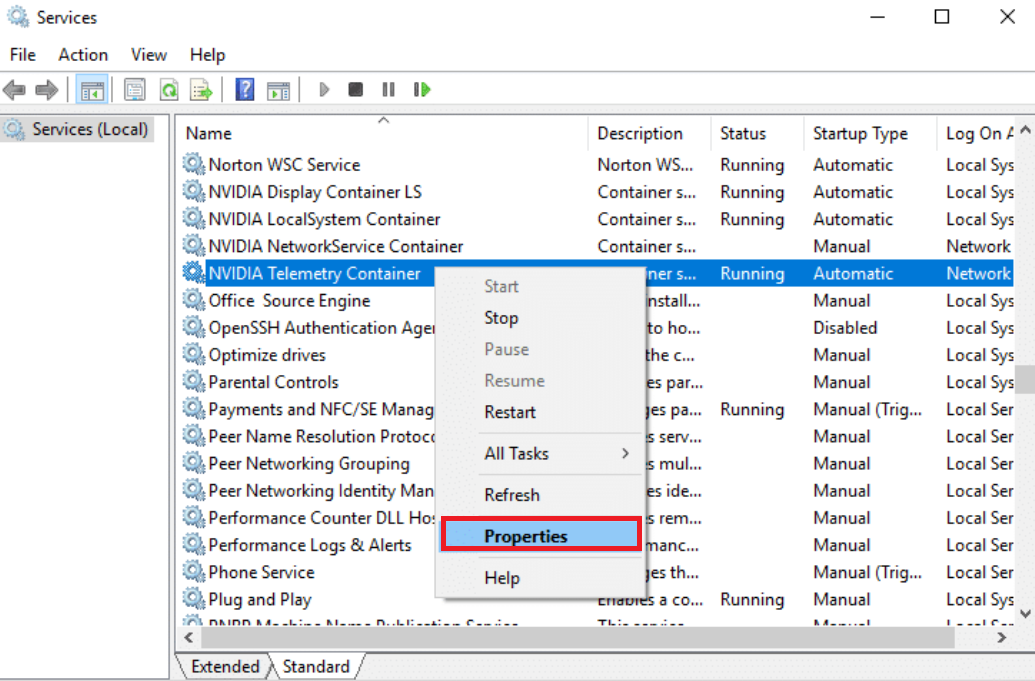1035x681 pixels.
Task: Select NVIDIA NetworkService Container row
Action: (597, 246)
